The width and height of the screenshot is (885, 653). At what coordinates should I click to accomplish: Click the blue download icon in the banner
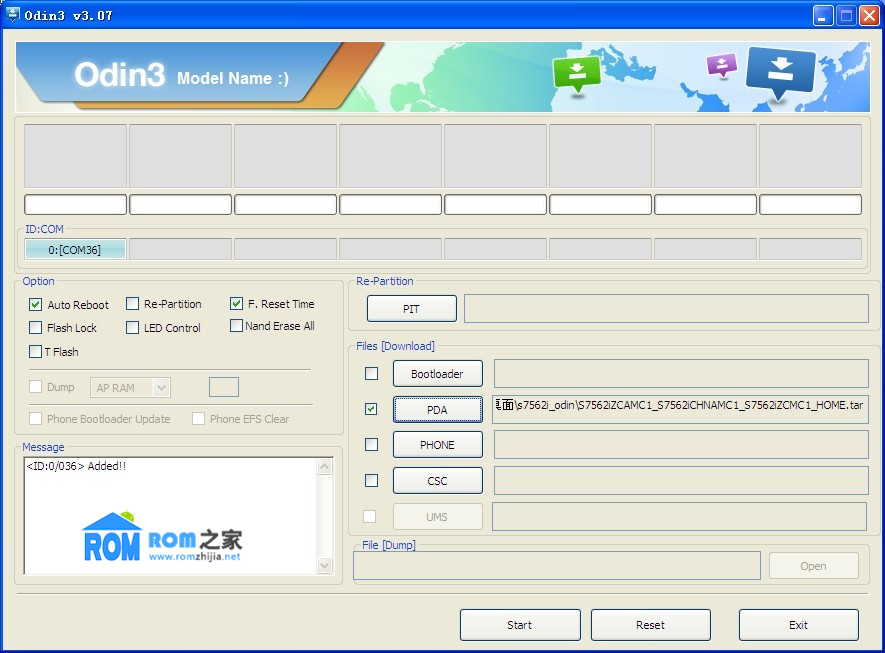pyautogui.click(x=781, y=72)
